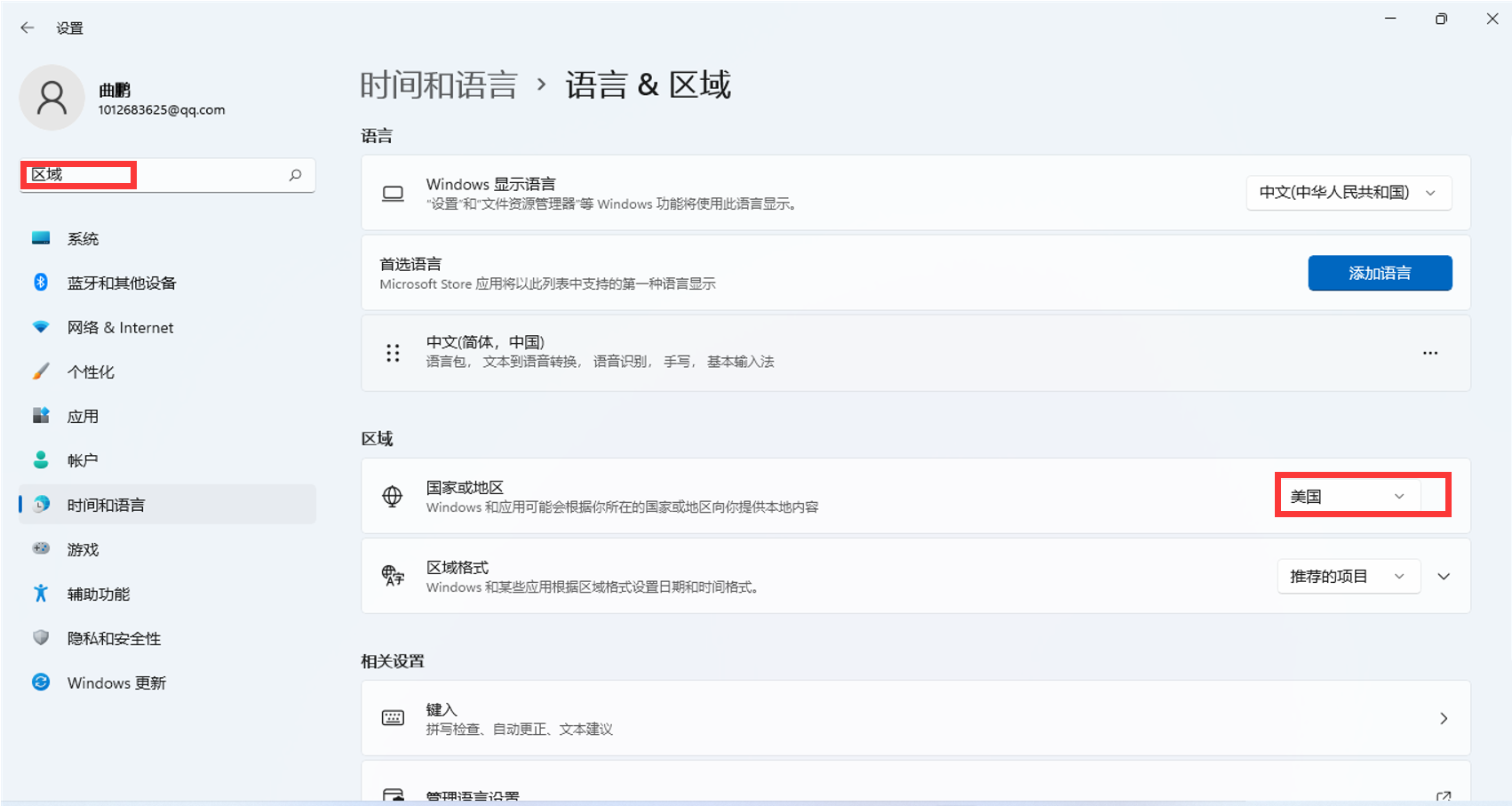Image resolution: width=1512 pixels, height=806 pixels.
Task: Click the search magnifier icon
Action: pos(295,175)
